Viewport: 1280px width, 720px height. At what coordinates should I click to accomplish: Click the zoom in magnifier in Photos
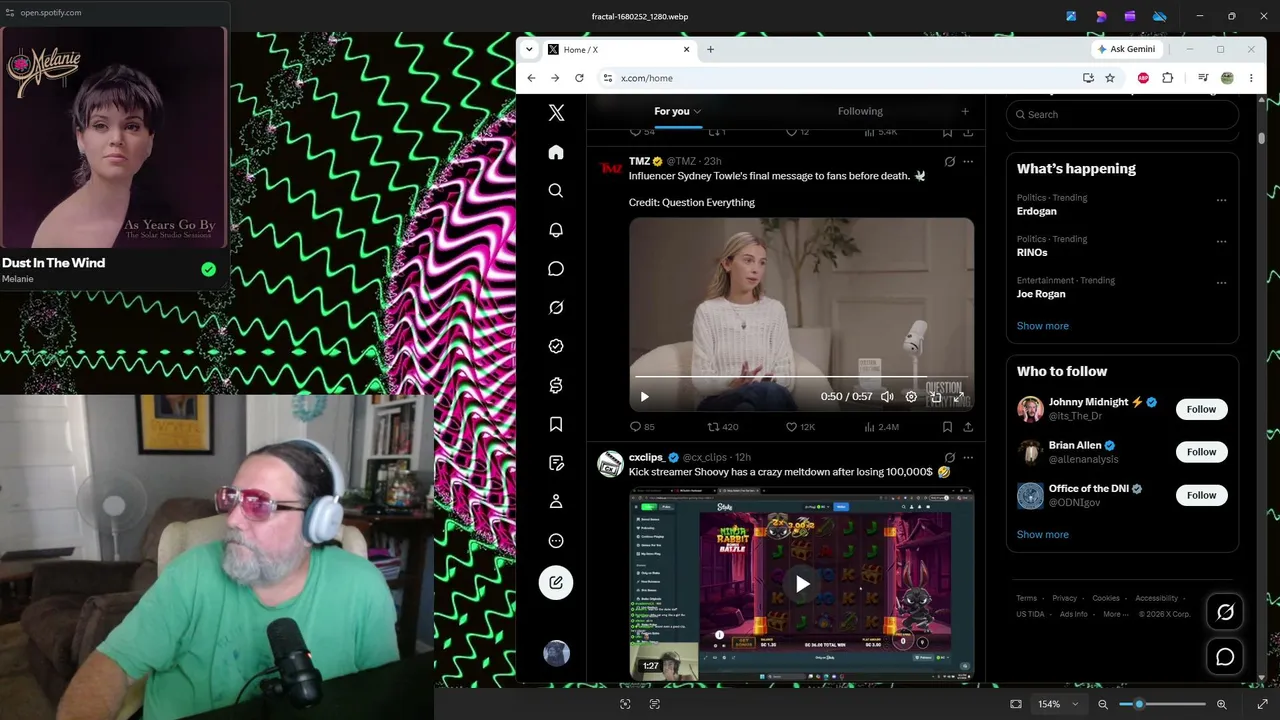1222,704
